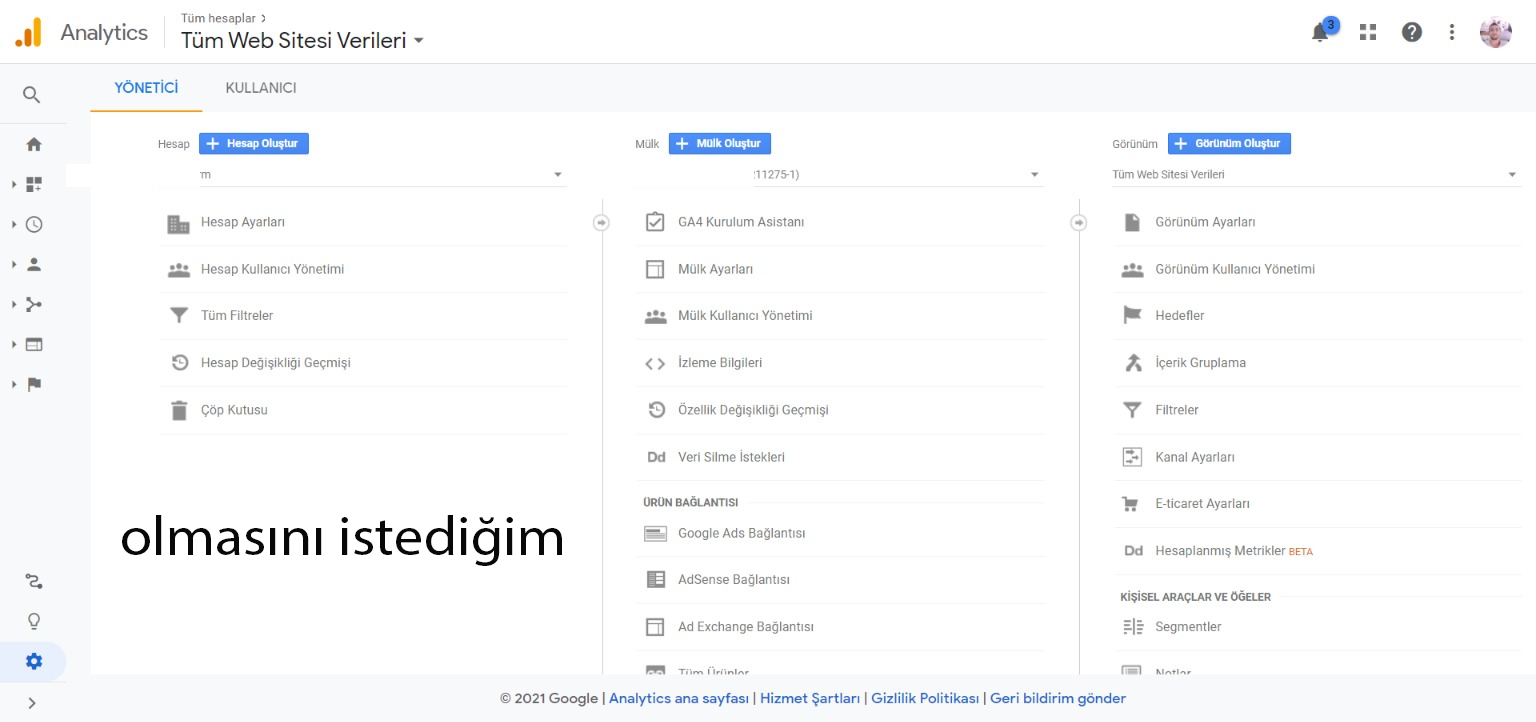Open the Hizmet Şartları footer link
The image size is (1536, 722).
click(810, 699)
